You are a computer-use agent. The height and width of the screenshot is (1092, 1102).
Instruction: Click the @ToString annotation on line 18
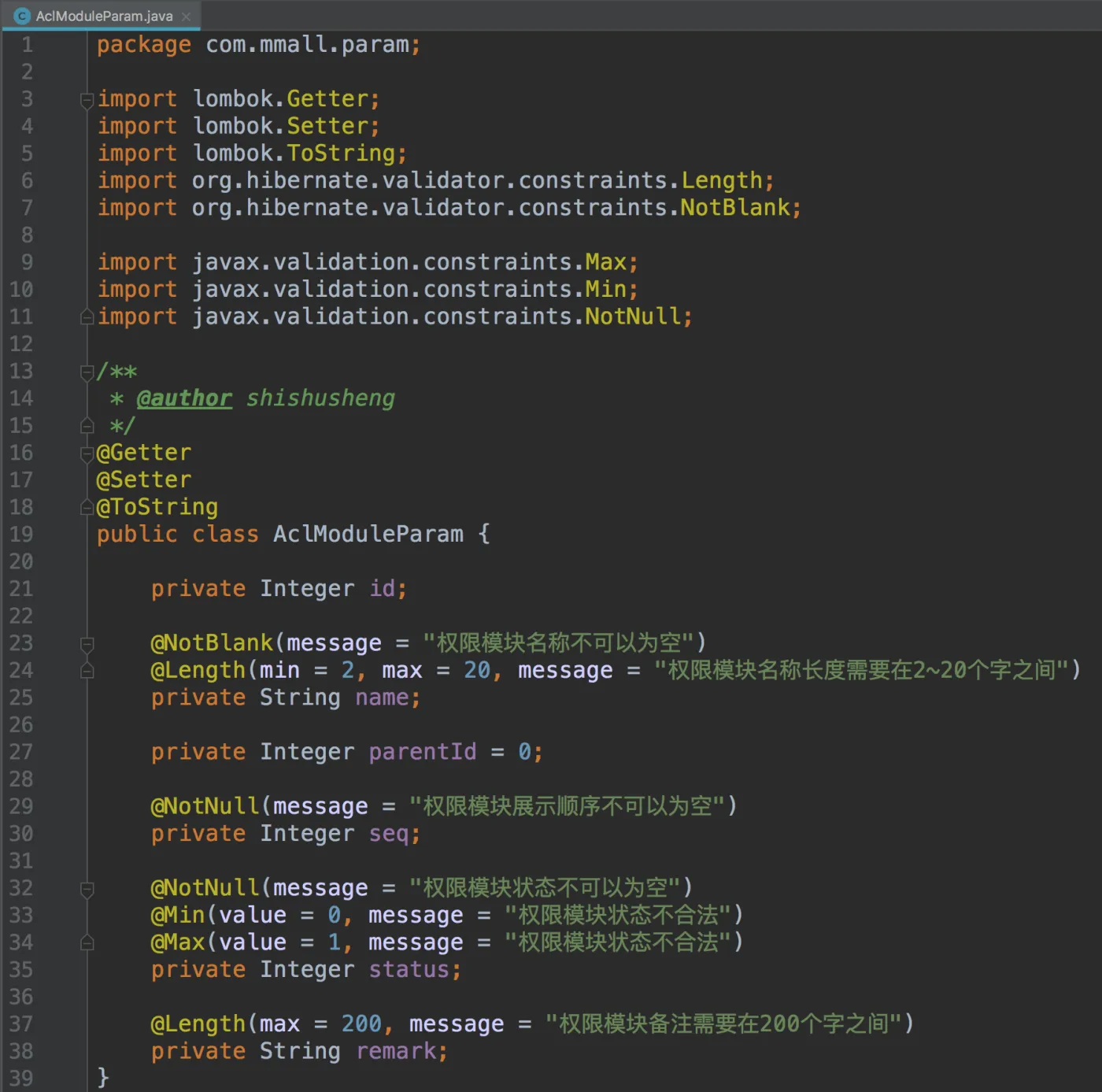[157, 507]
